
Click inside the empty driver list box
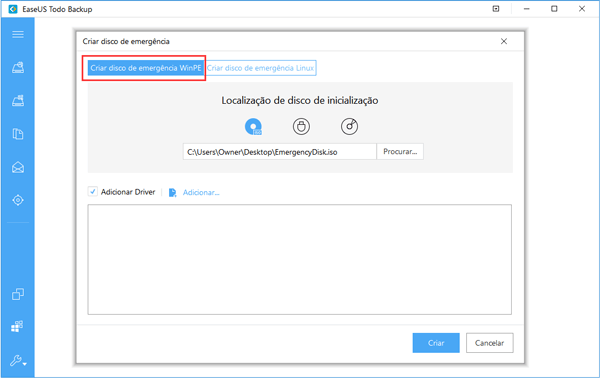pyautogui.click(x=300, y=259)
